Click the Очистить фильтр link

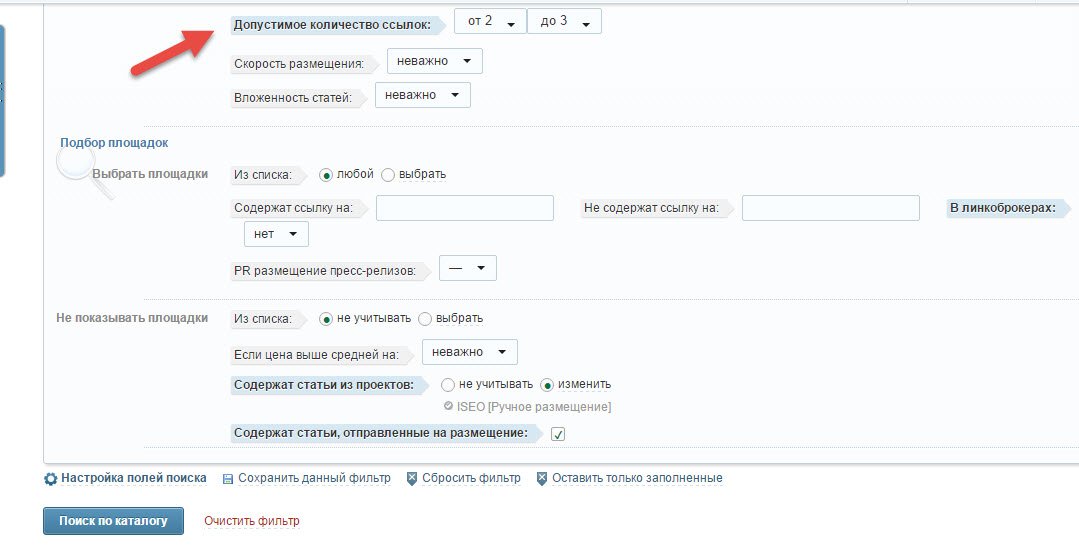click(252, 521)
